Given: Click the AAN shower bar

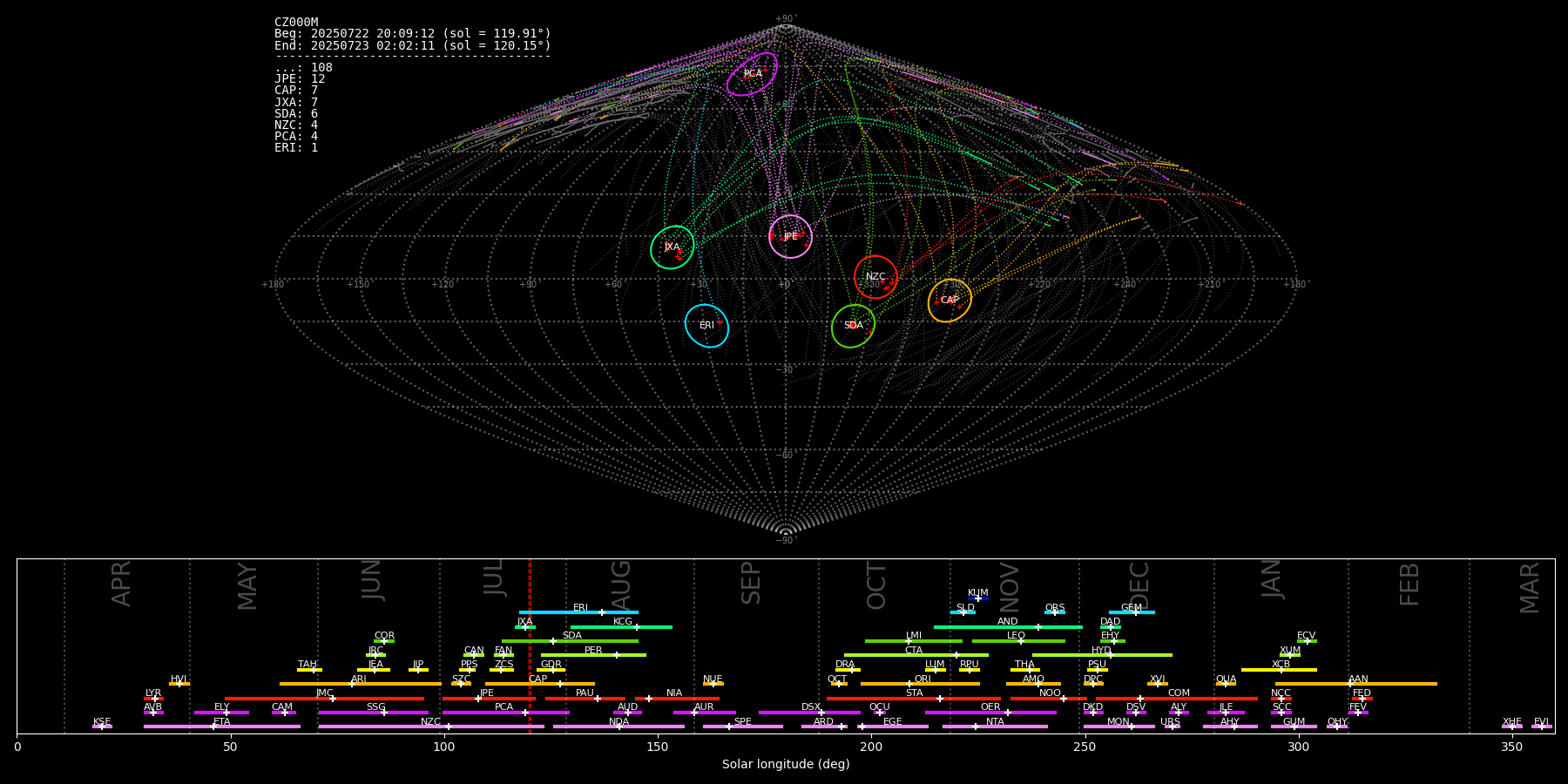Looking at the screenshot, I should pos(1356,684).
